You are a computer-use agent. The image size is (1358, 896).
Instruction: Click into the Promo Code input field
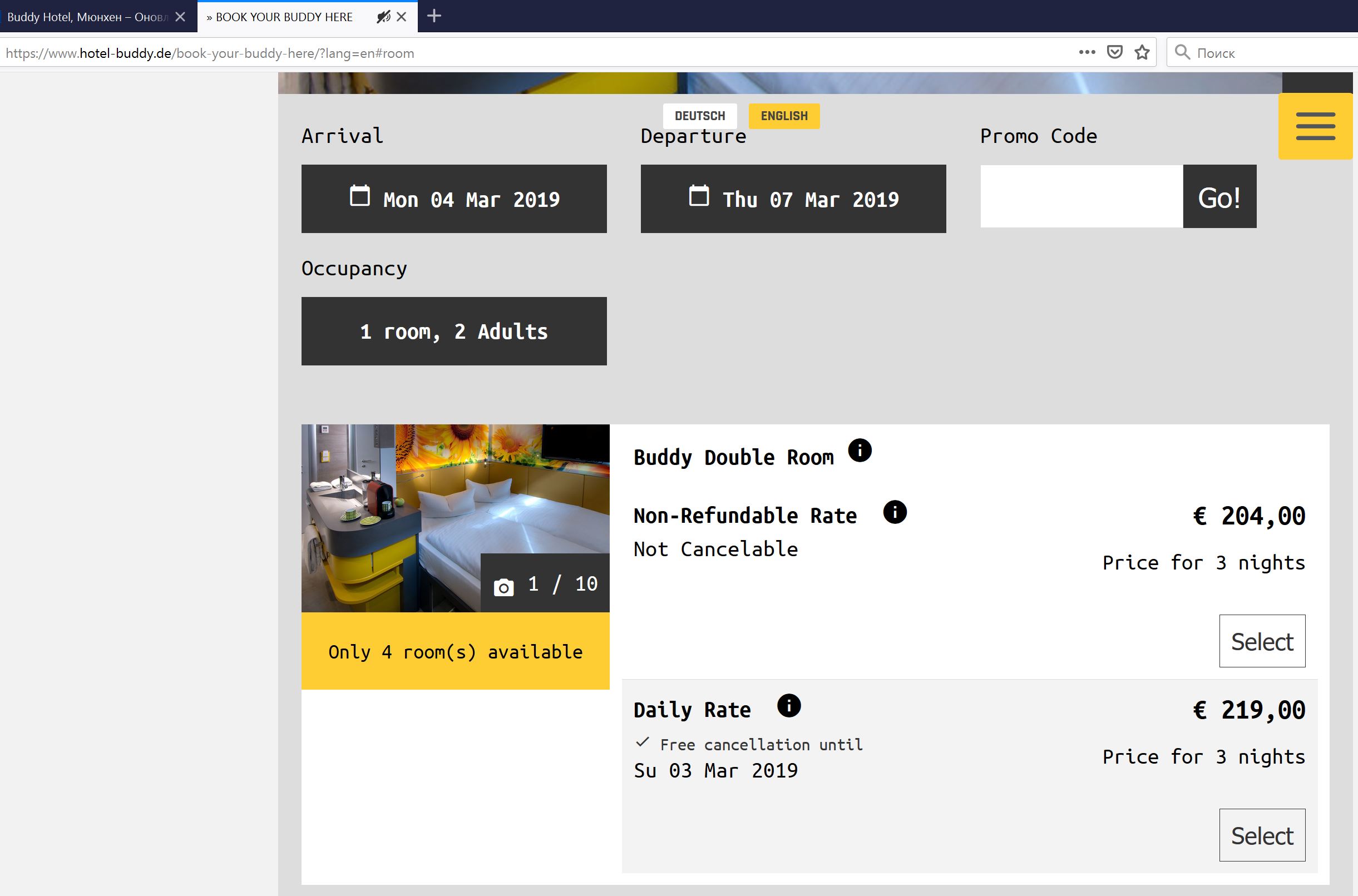(1081, 196)
